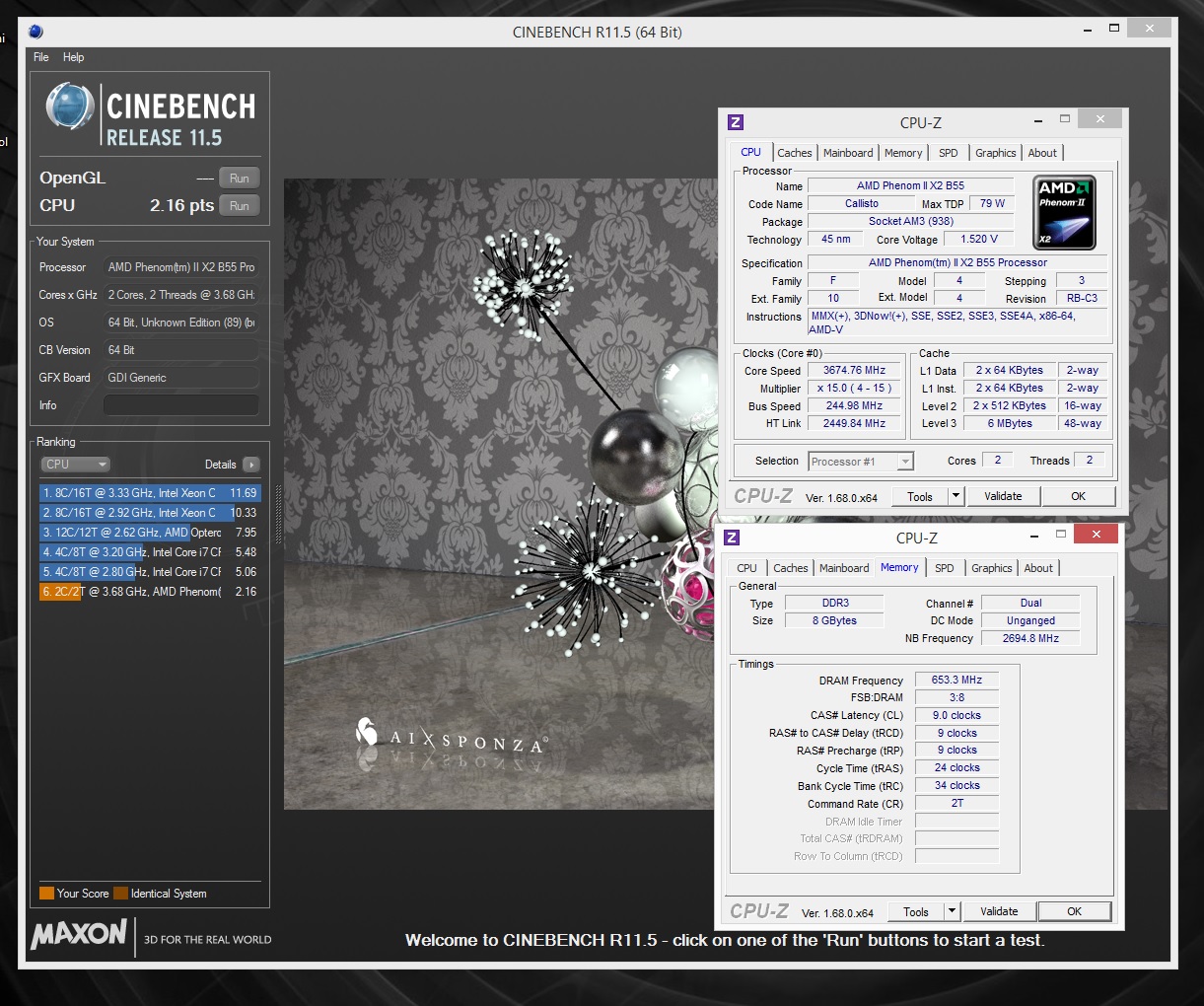Click OK in upper CPU-Z window
Screen dimensions: 1204x1006
[x=1079, y=497]
